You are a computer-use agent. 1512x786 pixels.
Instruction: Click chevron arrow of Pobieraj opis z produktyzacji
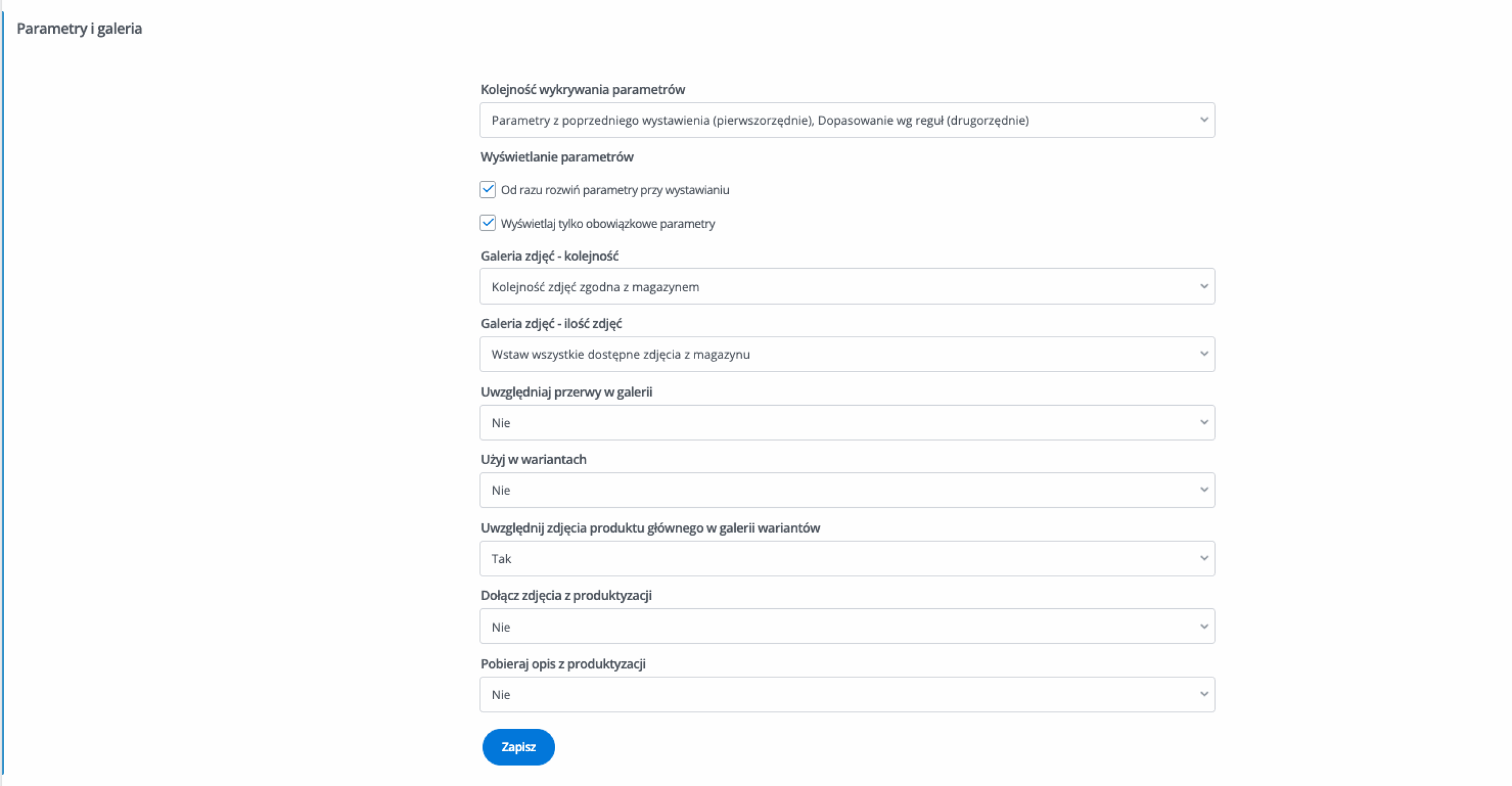[x=1203, y=694]
